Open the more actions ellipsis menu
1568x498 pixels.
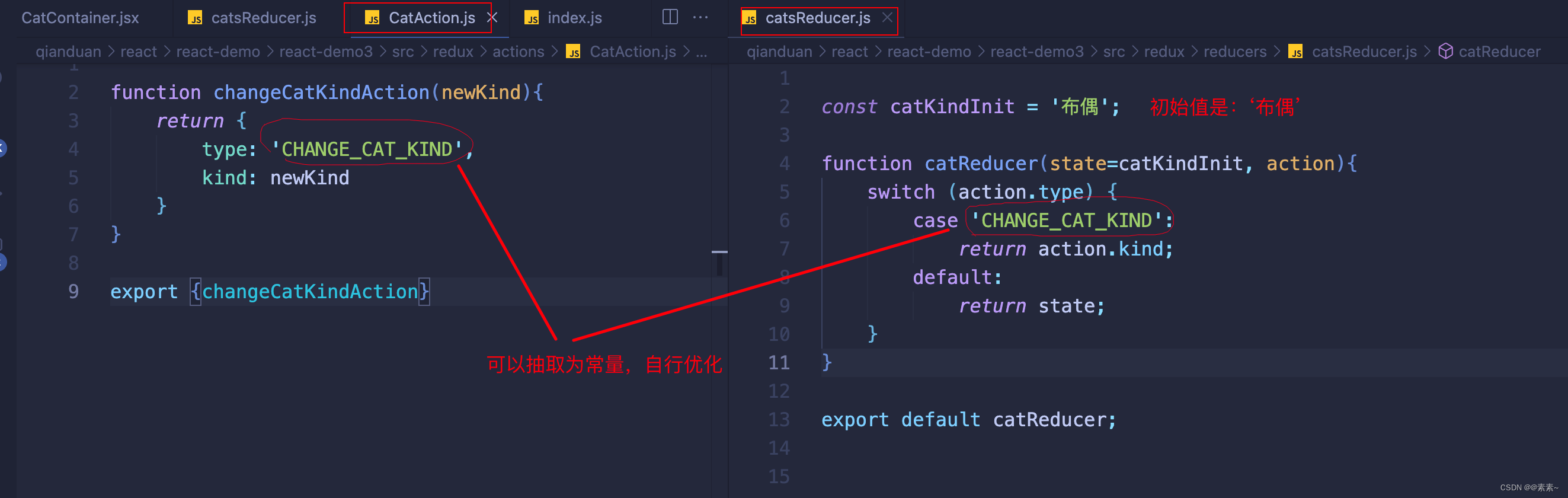(x=700, y=17)
